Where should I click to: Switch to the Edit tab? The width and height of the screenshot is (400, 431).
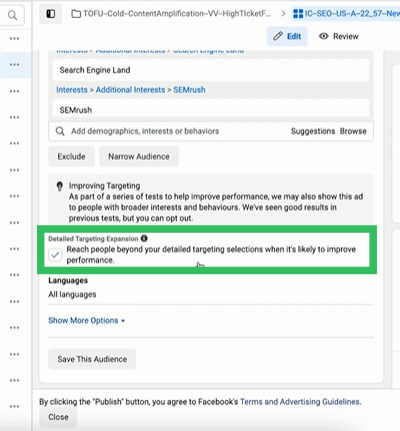click(x=287, y=36)
